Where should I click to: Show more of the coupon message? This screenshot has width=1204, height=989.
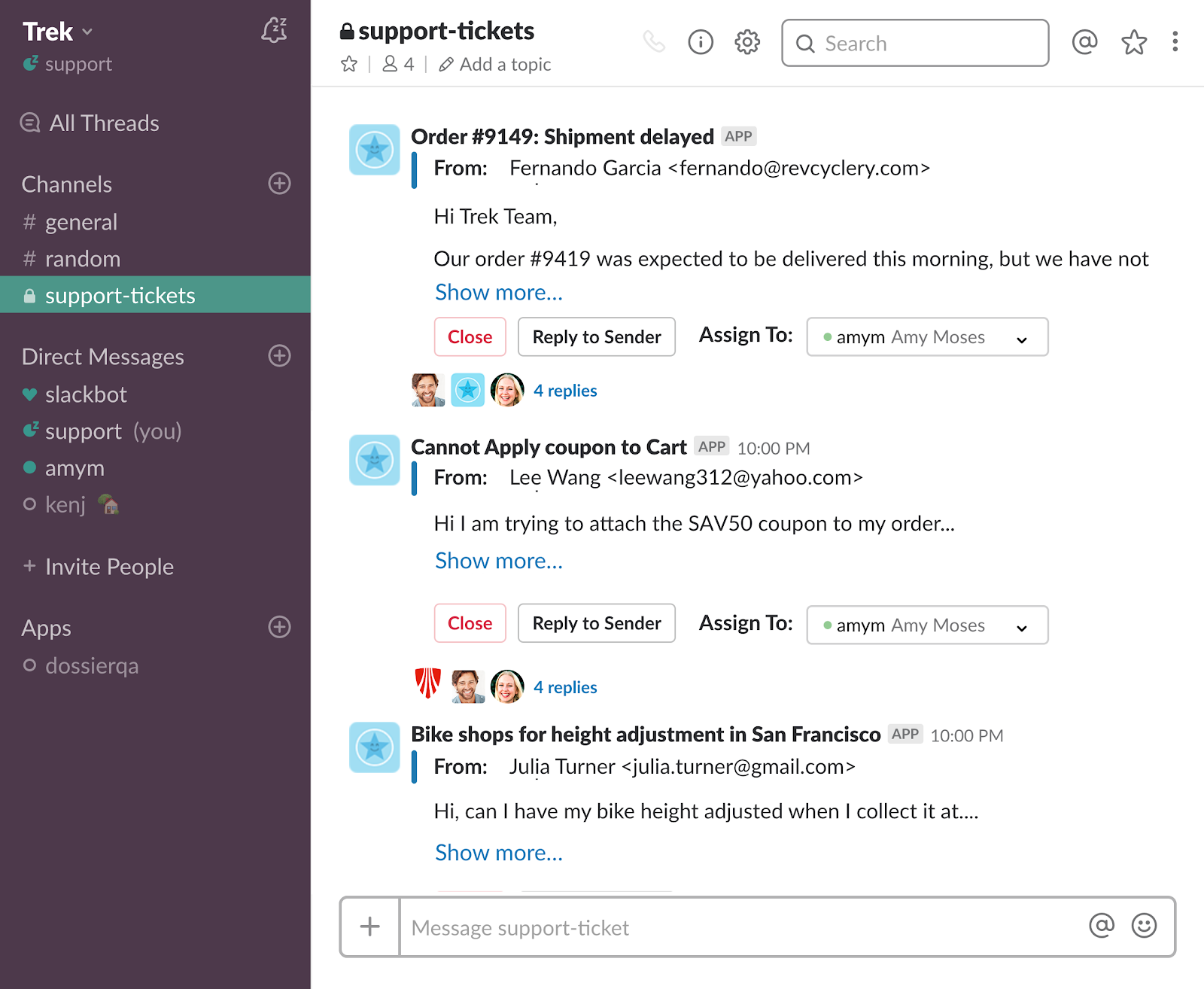pos(499,561)
